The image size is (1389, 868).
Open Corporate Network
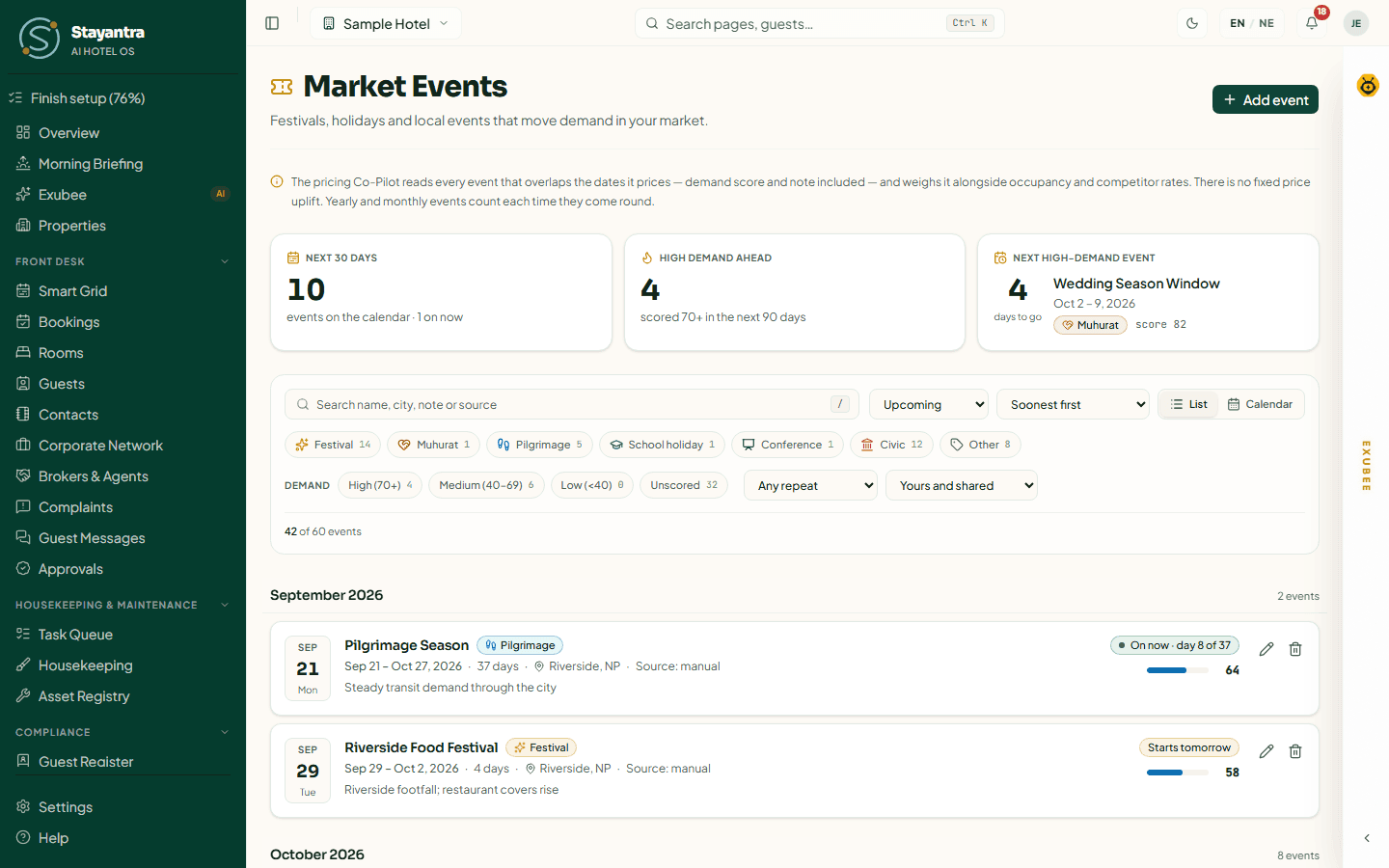click(x=123, y=446)
